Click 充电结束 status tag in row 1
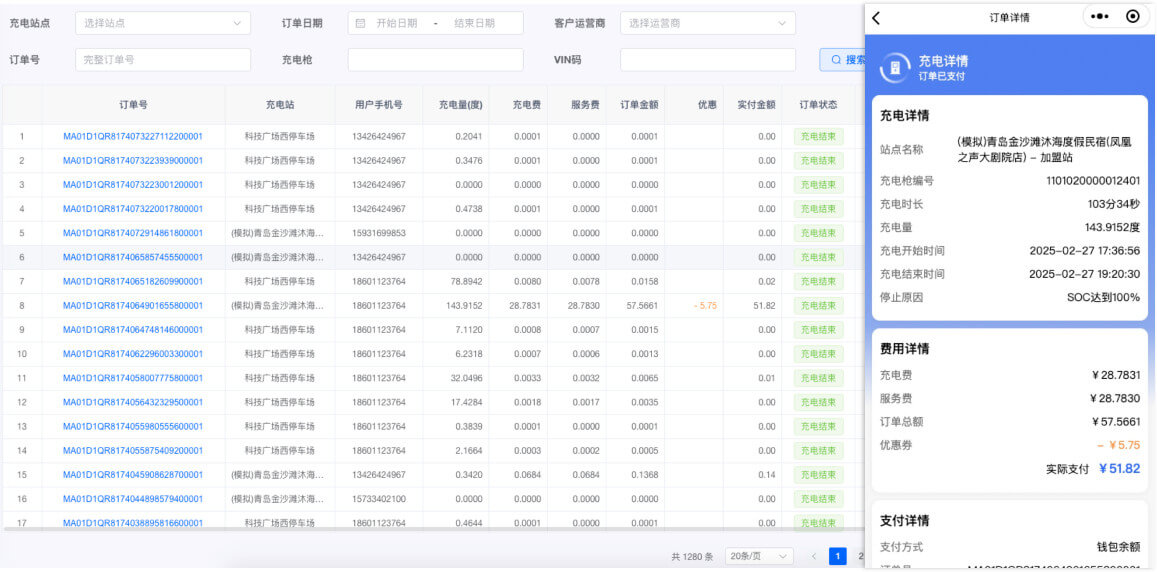This screenshot has width=1157, height=572. [818, 137]
